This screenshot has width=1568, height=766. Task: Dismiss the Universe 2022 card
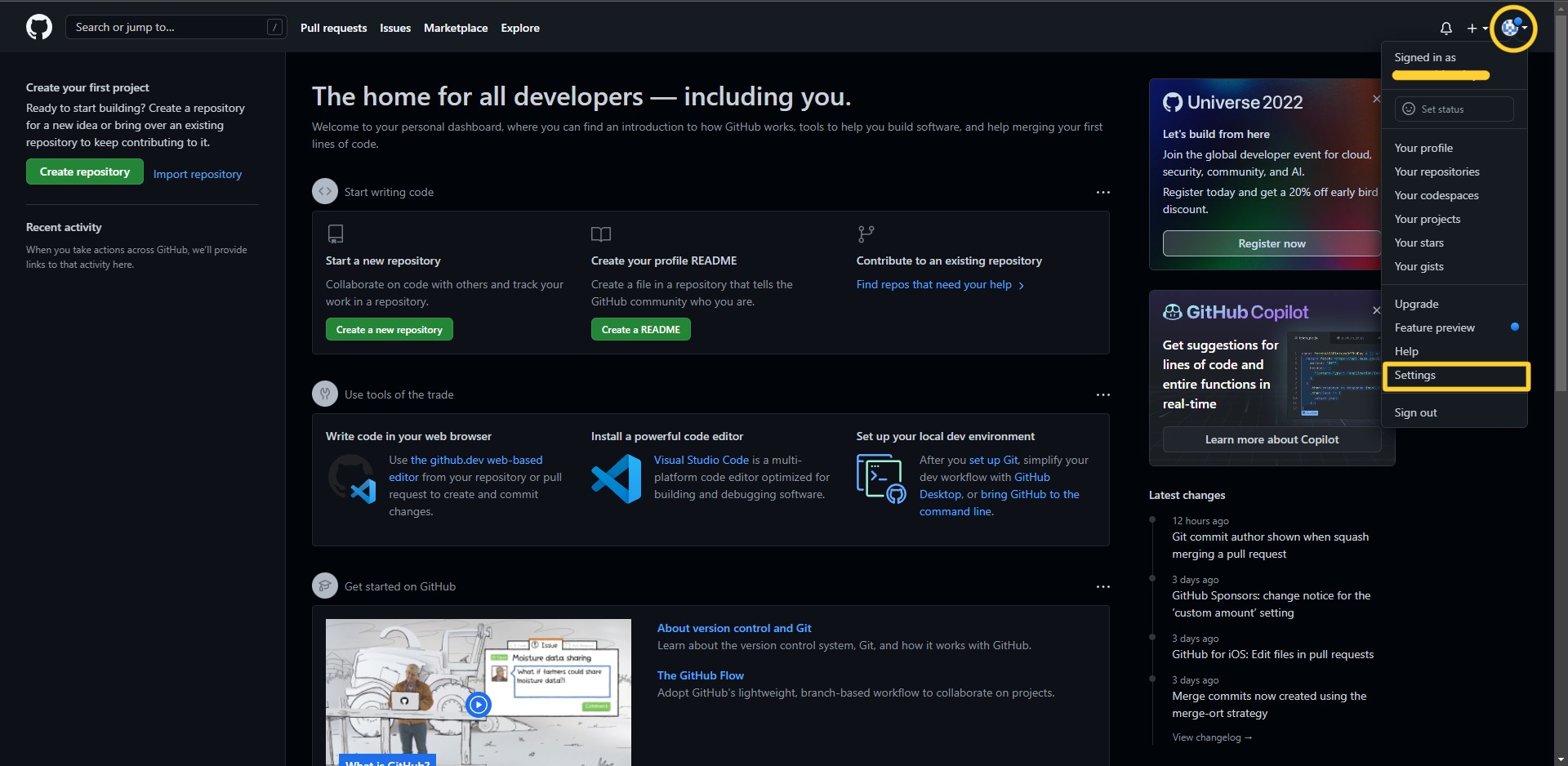click(x=1376, y=99)
